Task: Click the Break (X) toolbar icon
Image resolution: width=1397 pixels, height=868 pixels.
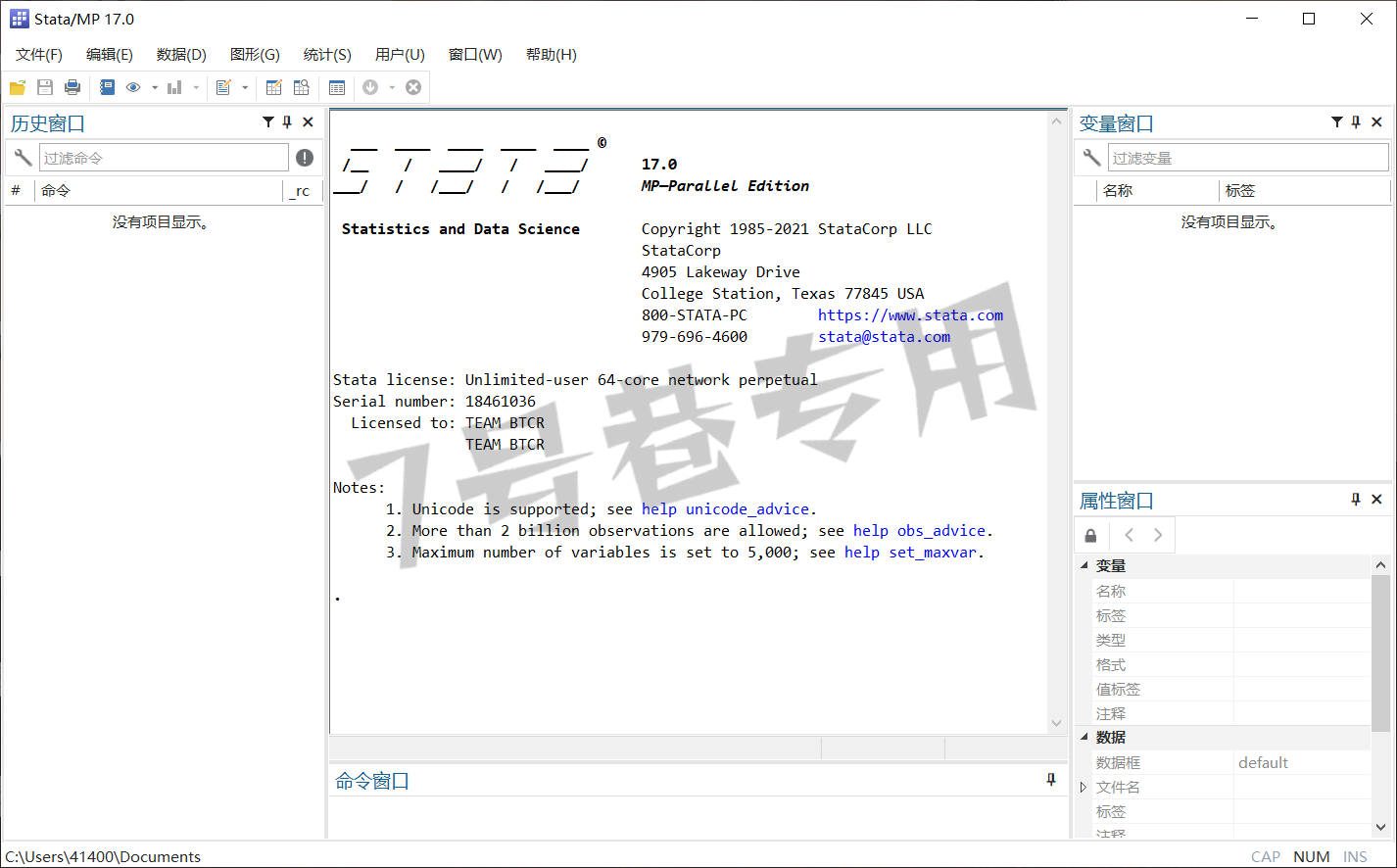Action: tap(413, 87)
